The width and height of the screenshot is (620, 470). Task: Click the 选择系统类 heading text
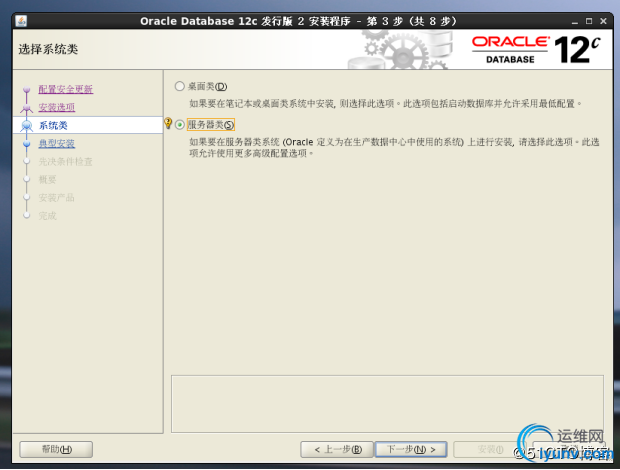click(x=48, y=49)
